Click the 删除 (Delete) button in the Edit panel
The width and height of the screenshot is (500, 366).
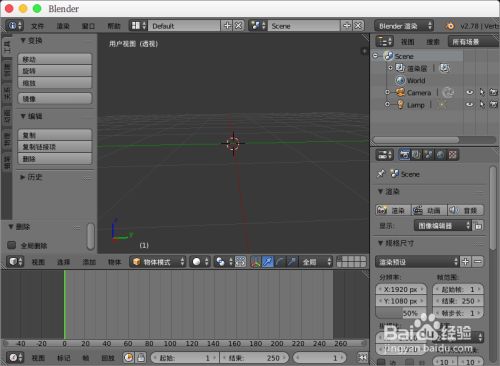pyautogui.click(x=55, y=159)
